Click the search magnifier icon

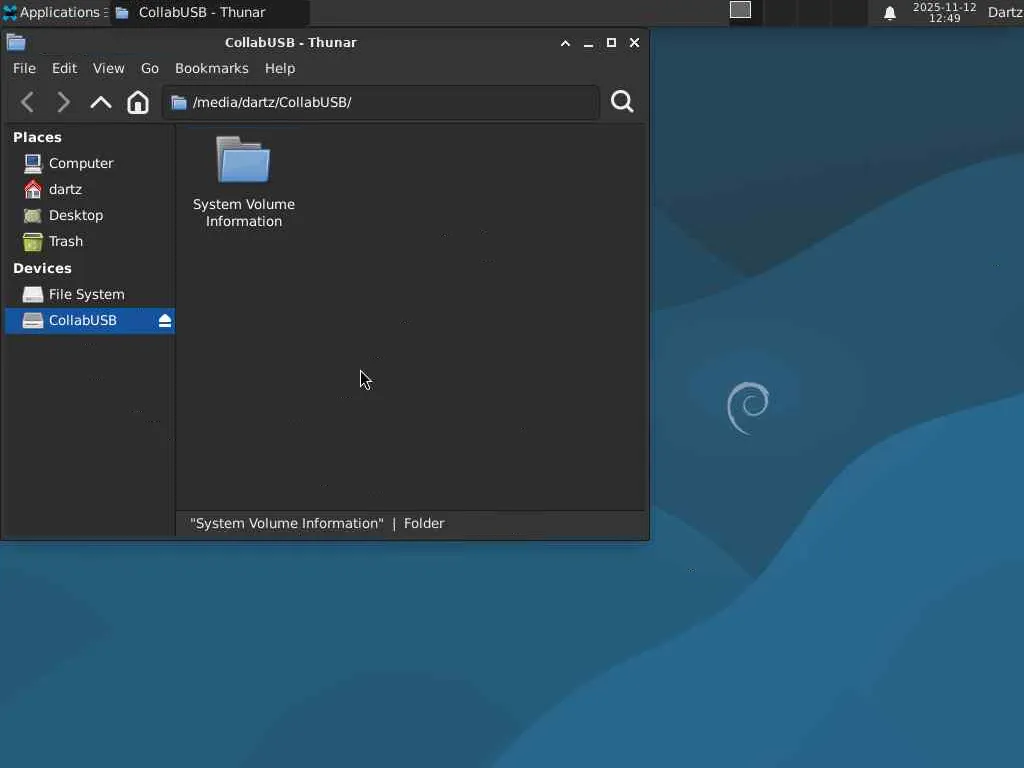click(x=622, y=102)
